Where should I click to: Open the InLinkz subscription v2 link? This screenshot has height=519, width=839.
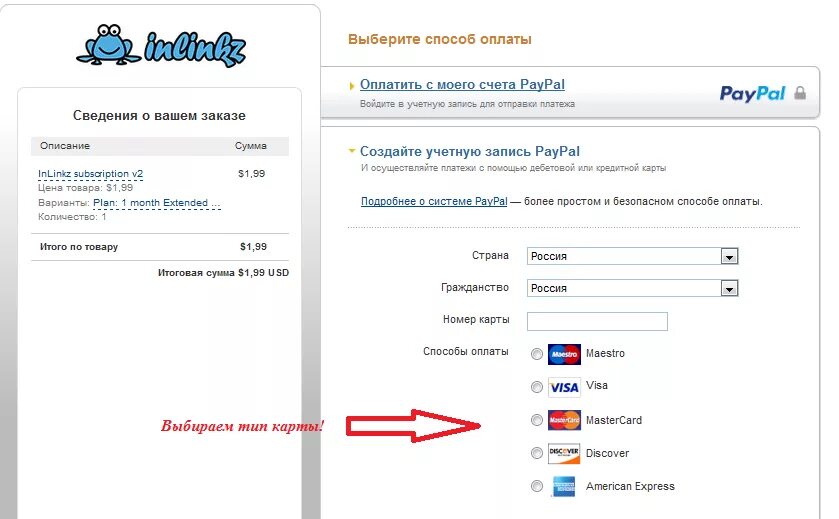point(90,174)
